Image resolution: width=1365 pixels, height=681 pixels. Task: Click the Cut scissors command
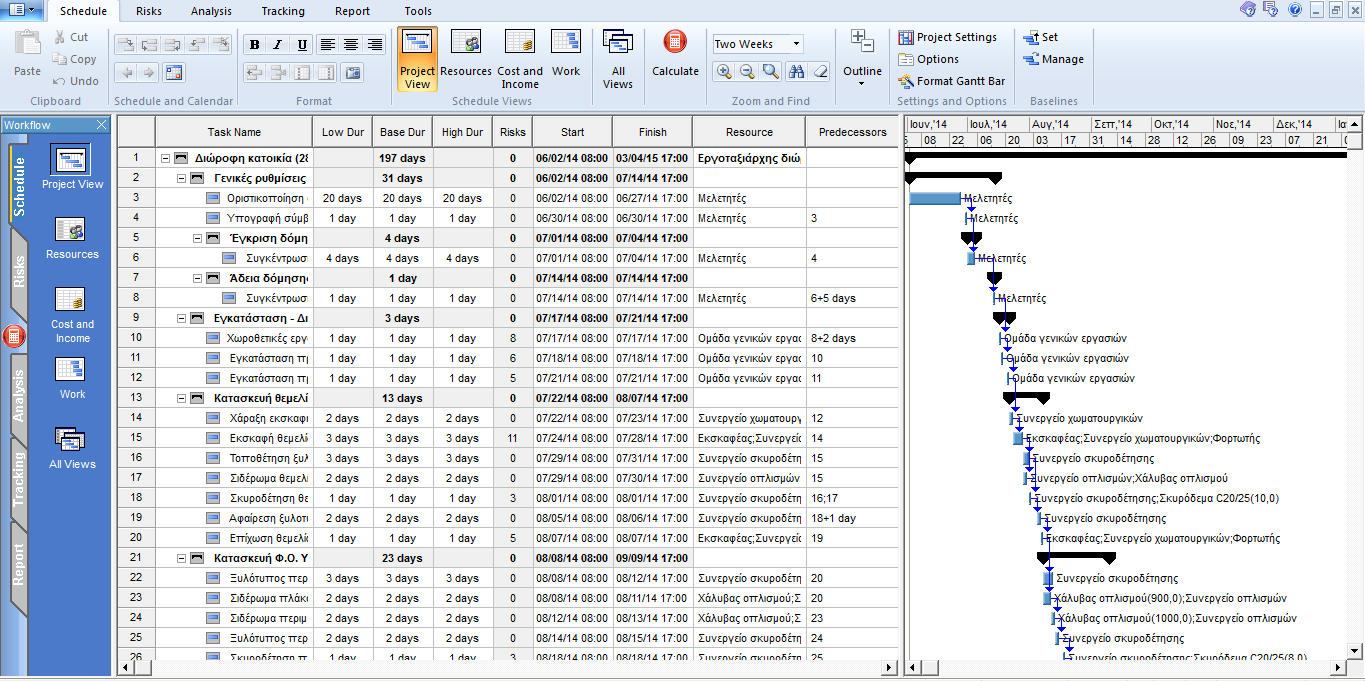click(70, 37)
